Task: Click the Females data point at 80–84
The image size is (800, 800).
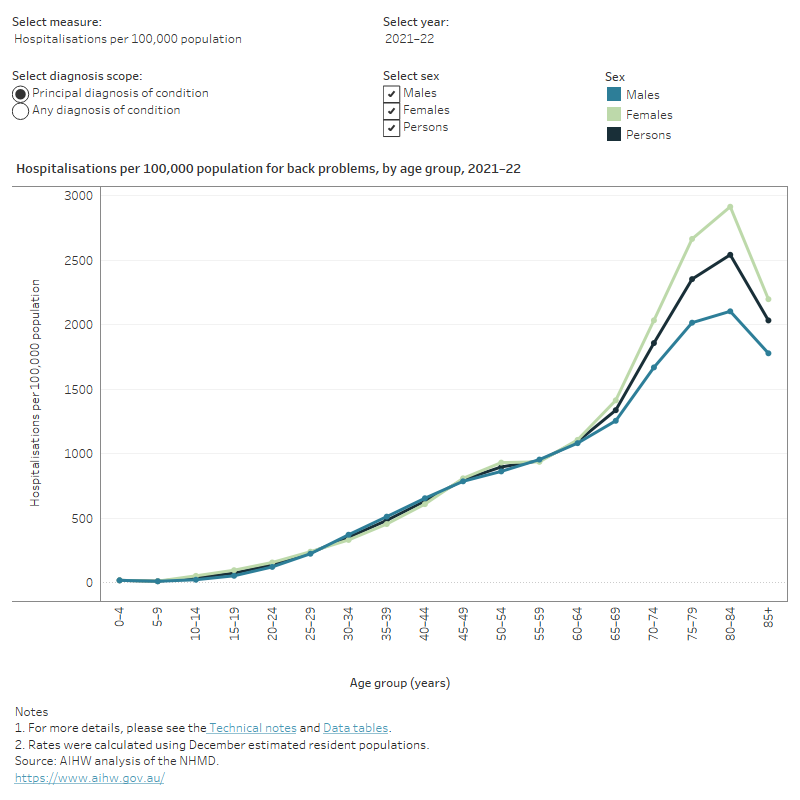Action: [730, 207]
